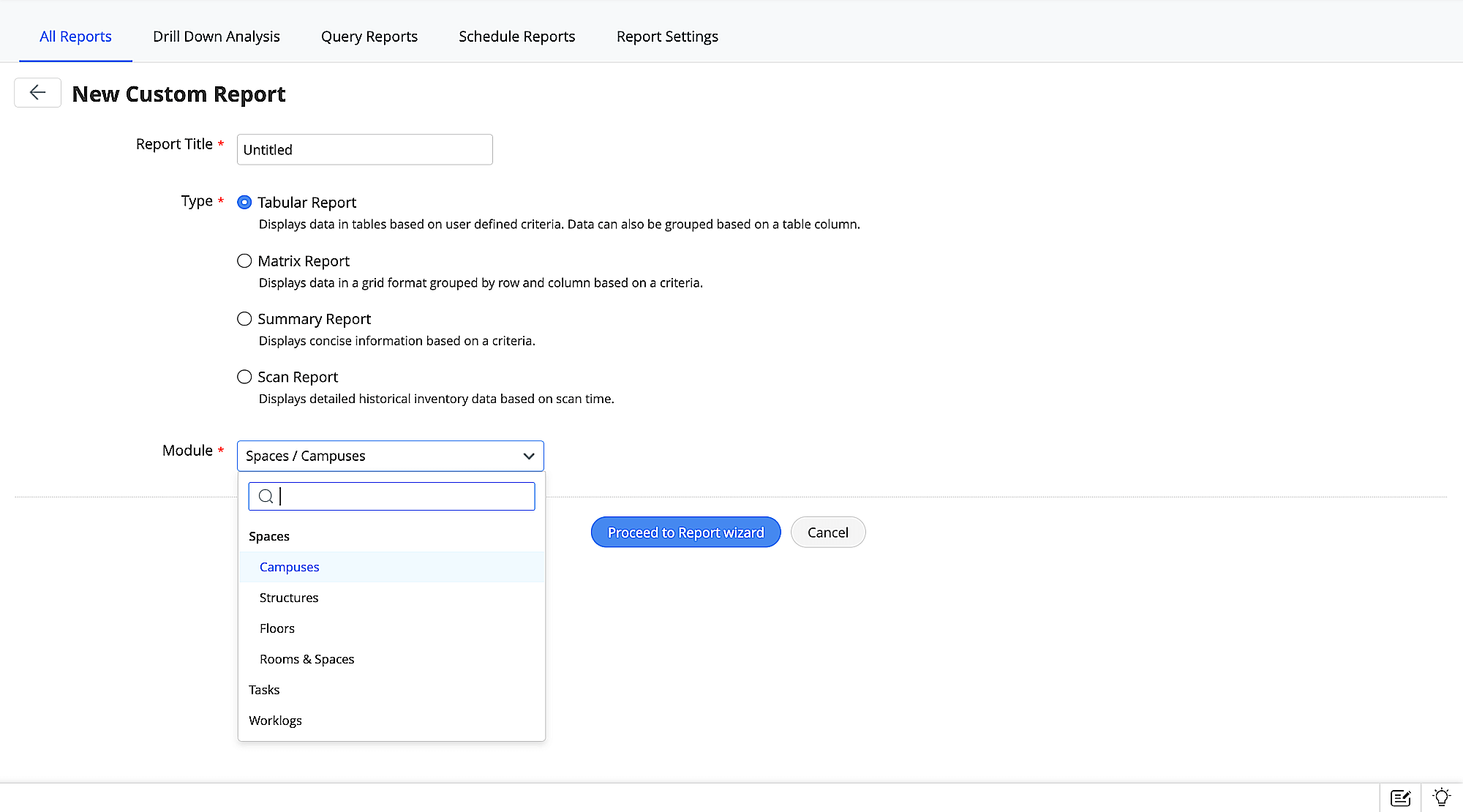The height and width of the screenshot is (812, 1463).
Task: Choose Rooms & Spaces option
Action: pyautogui.click(x=306, y=659)
